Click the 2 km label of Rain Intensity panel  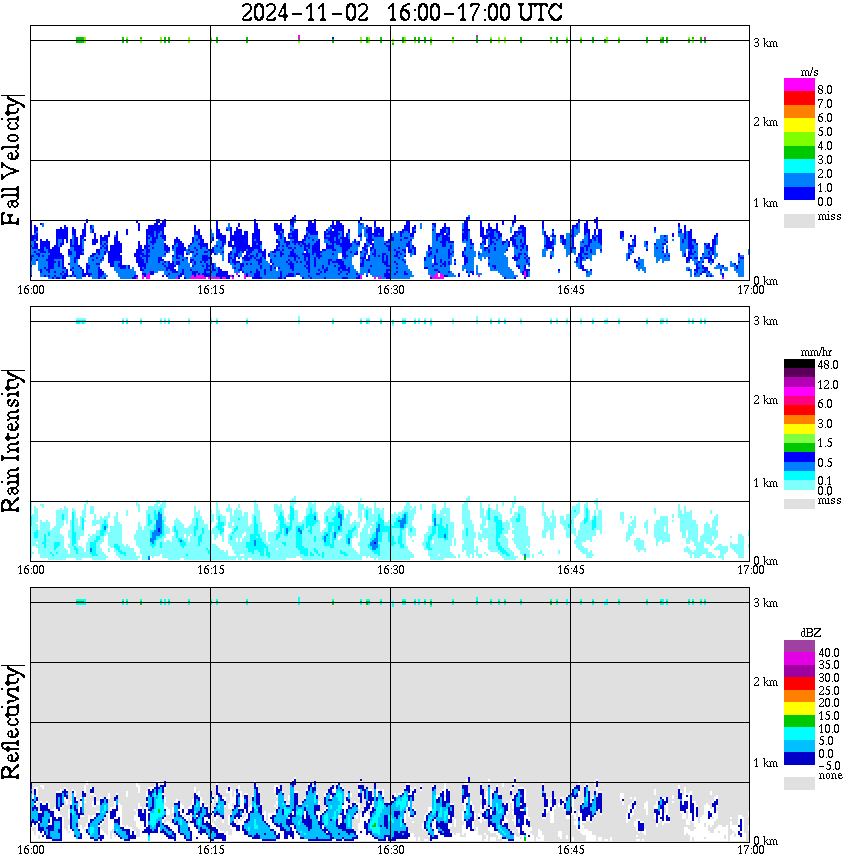tap(765, 400)
